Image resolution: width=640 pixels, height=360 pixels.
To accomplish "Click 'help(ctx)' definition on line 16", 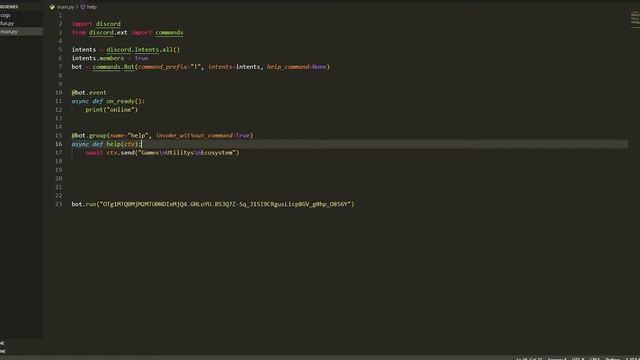I will (122, 144).
